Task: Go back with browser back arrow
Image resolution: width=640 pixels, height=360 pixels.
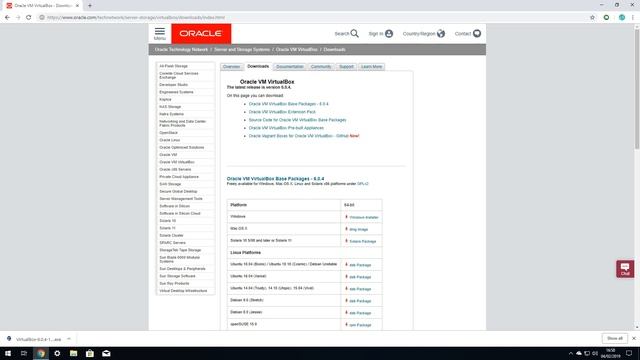Action: coord(7,18)
